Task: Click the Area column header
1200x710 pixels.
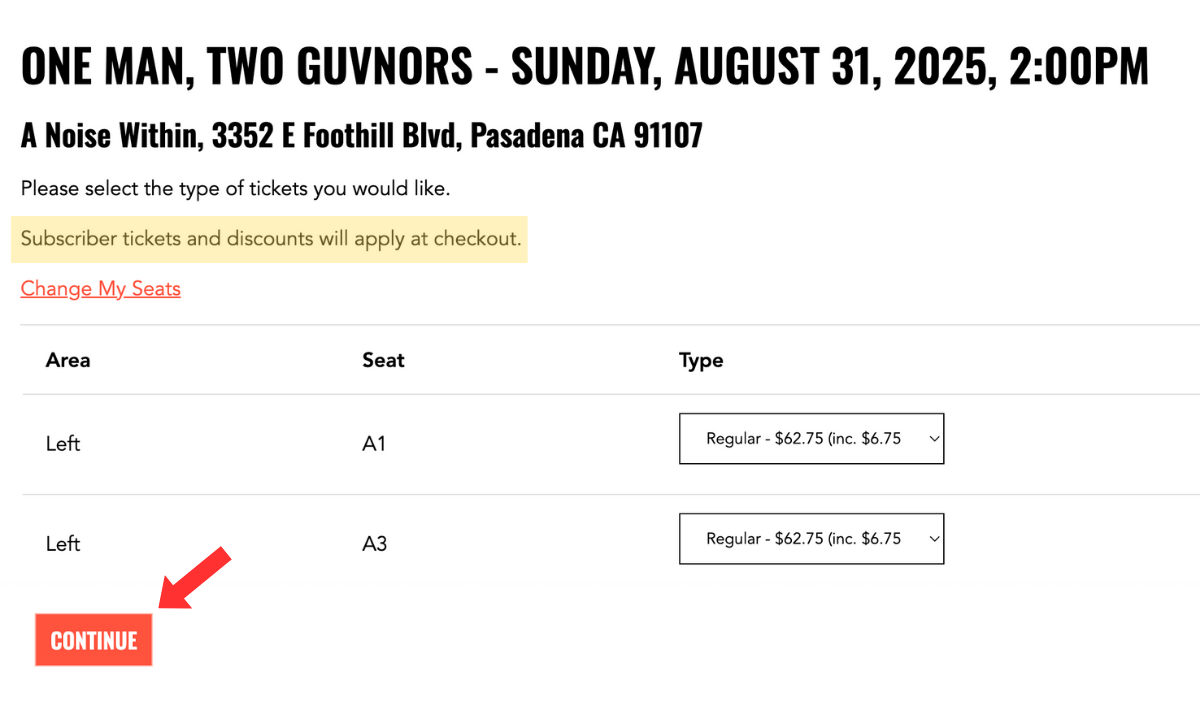Action: click(68, 360)
